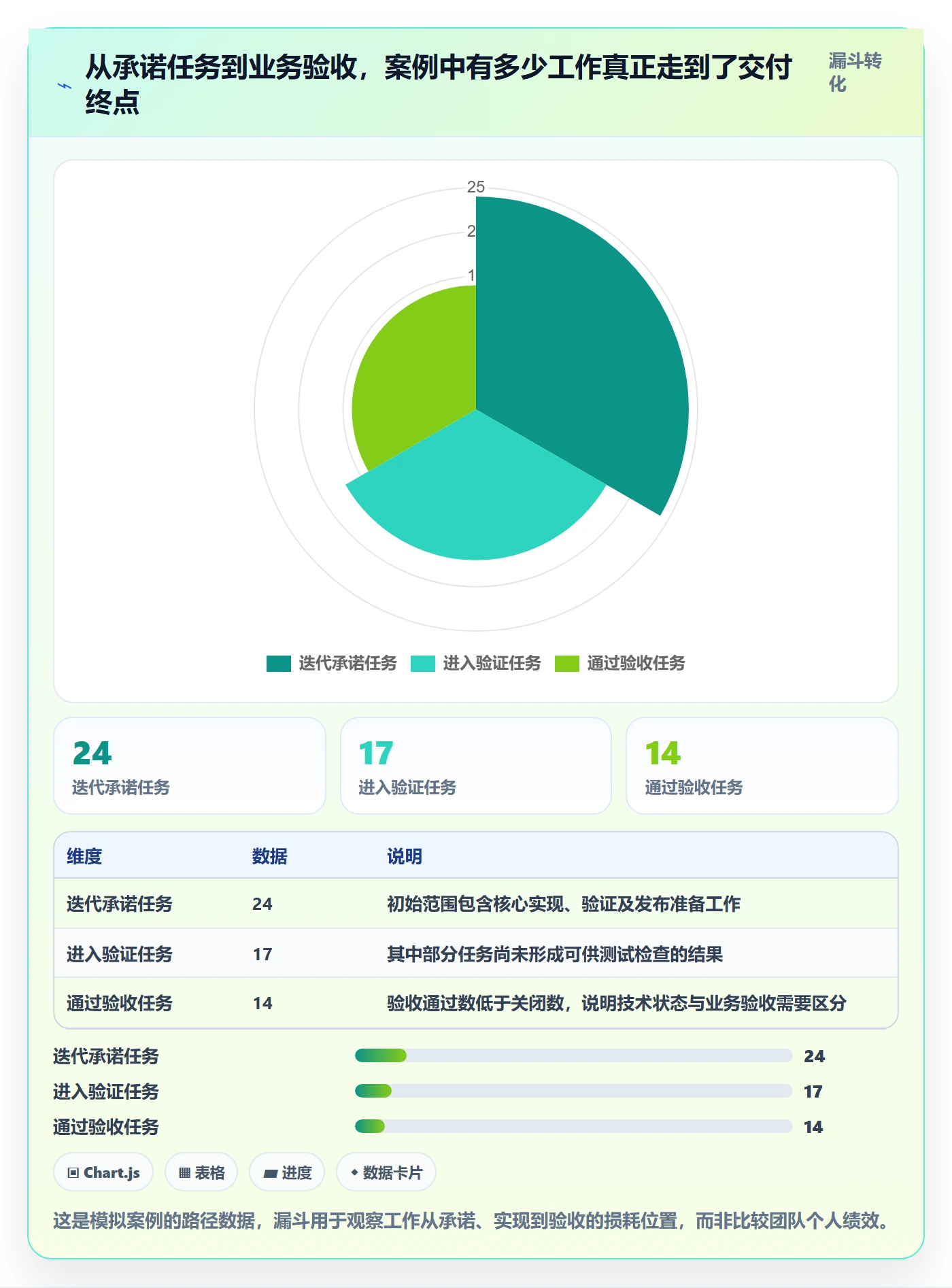Select the 通过验收任务 table row cell

120,1003
